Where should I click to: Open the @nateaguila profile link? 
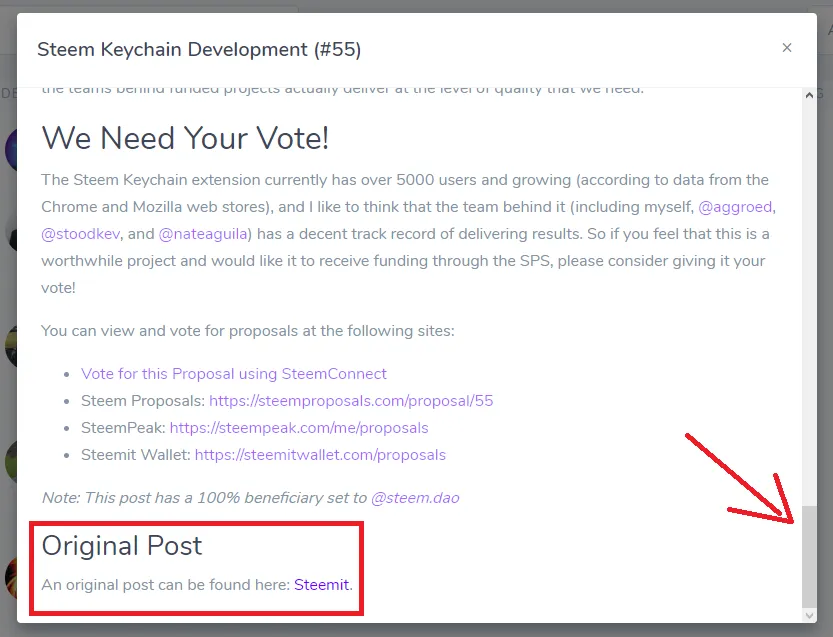203,234
